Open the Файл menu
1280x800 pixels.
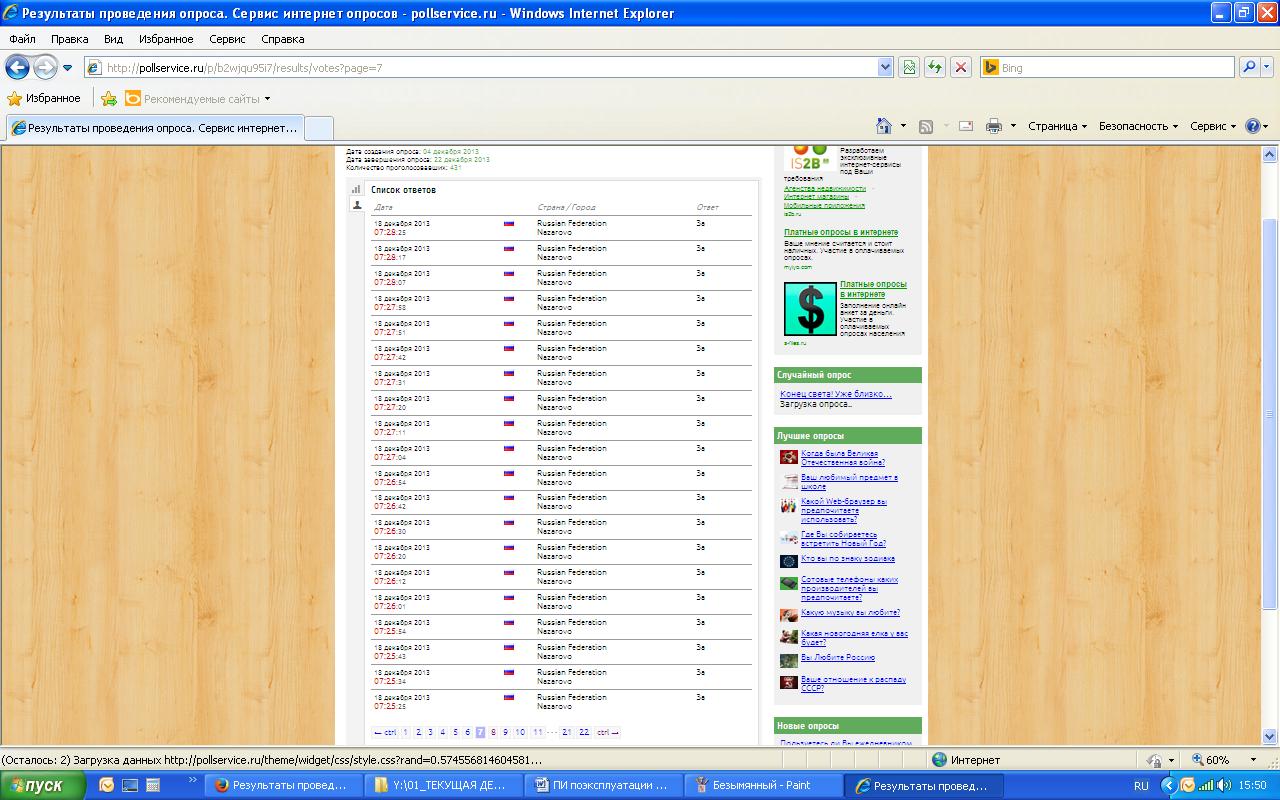tap(22, 39)
